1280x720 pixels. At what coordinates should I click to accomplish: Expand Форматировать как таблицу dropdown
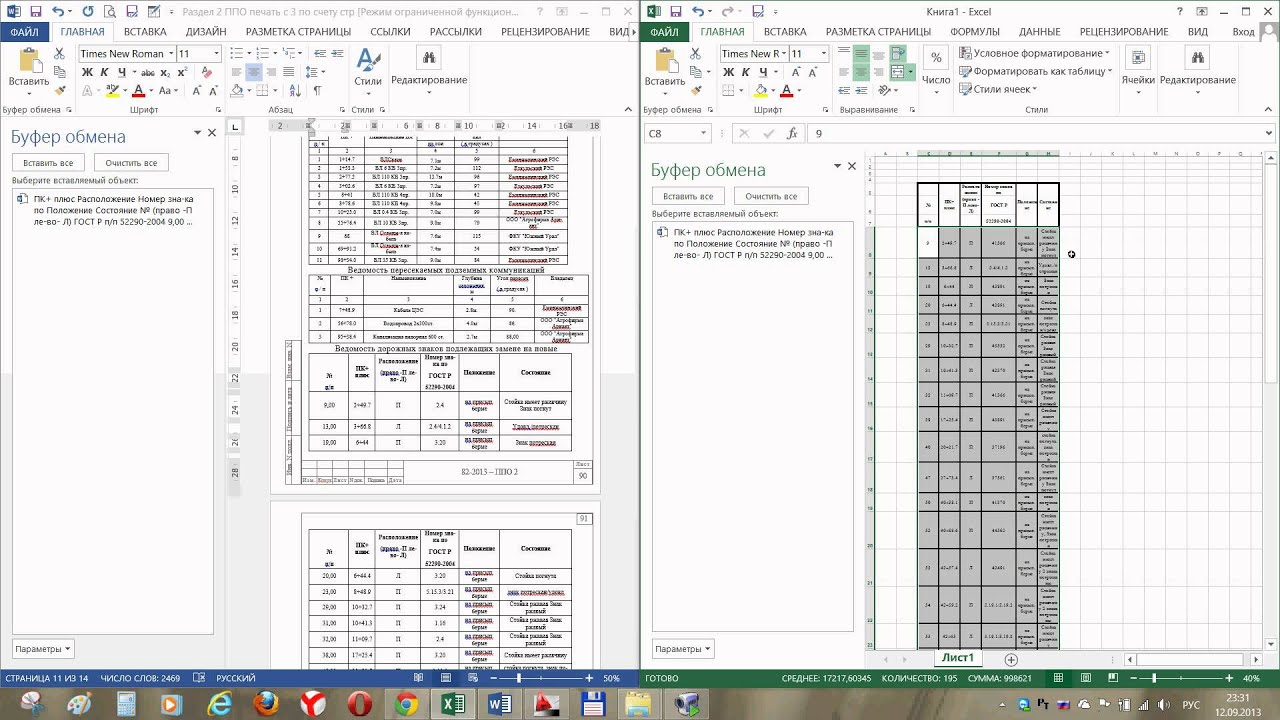(x=1034, y=72)
